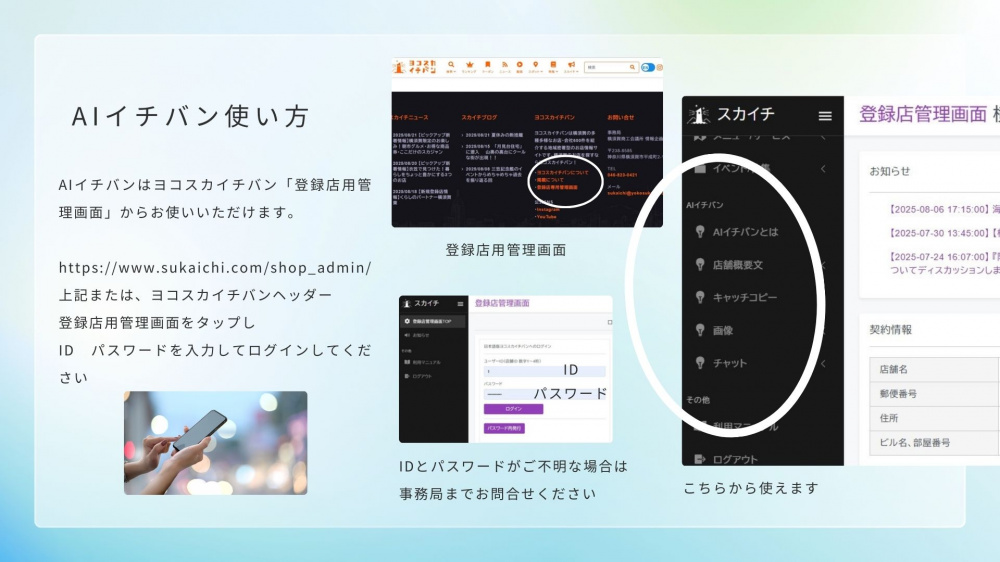Image resolution: width=1000 pixels, height=562 pixels.
Task: Expand the イベント row chevron in large sidebar
Action: (823, 168)
